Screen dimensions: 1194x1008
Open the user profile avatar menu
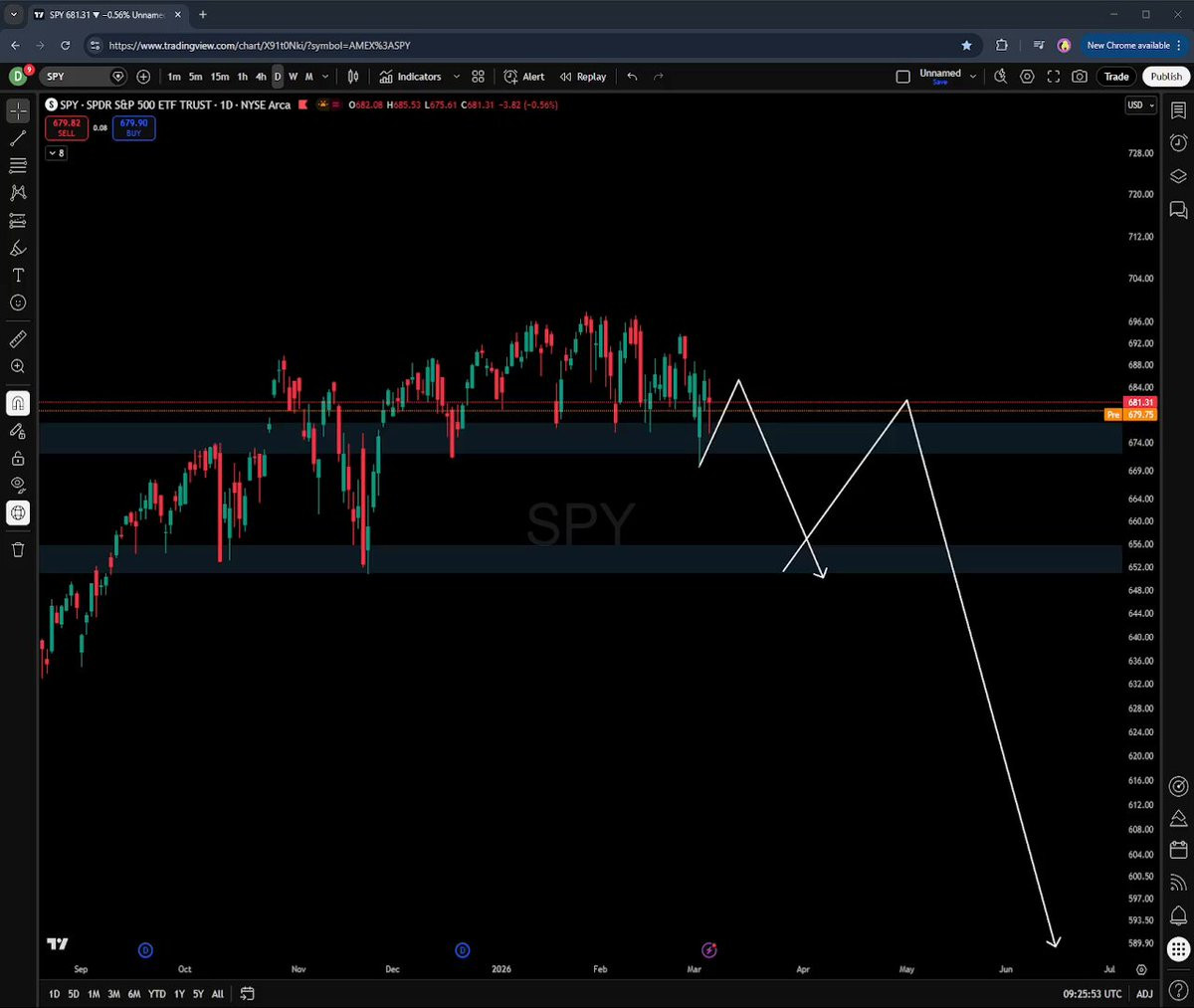(x=18, y=77)
